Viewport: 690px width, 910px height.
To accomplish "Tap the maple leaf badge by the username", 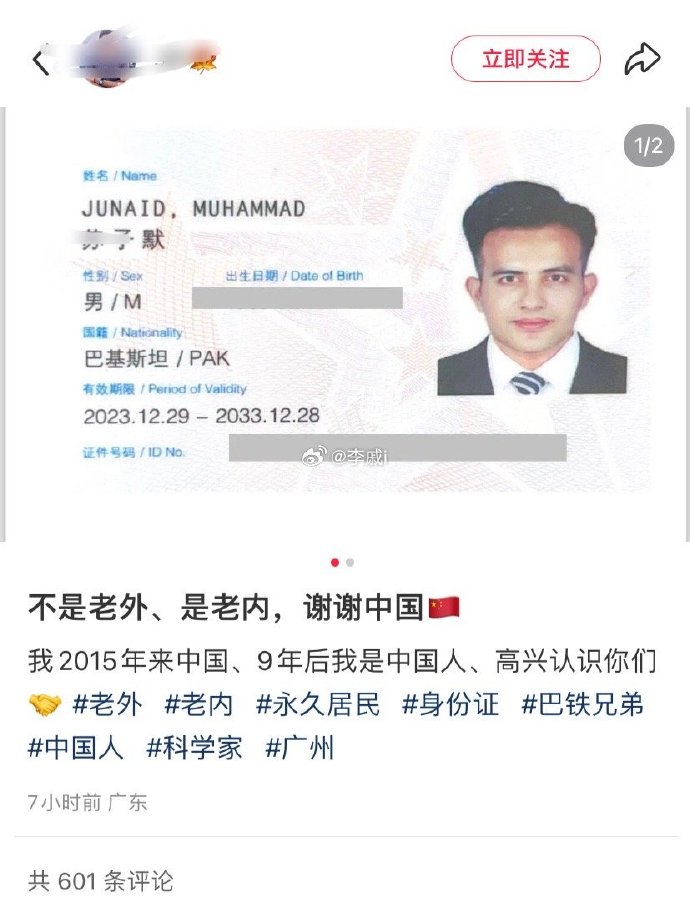I will tap(204, 63).
